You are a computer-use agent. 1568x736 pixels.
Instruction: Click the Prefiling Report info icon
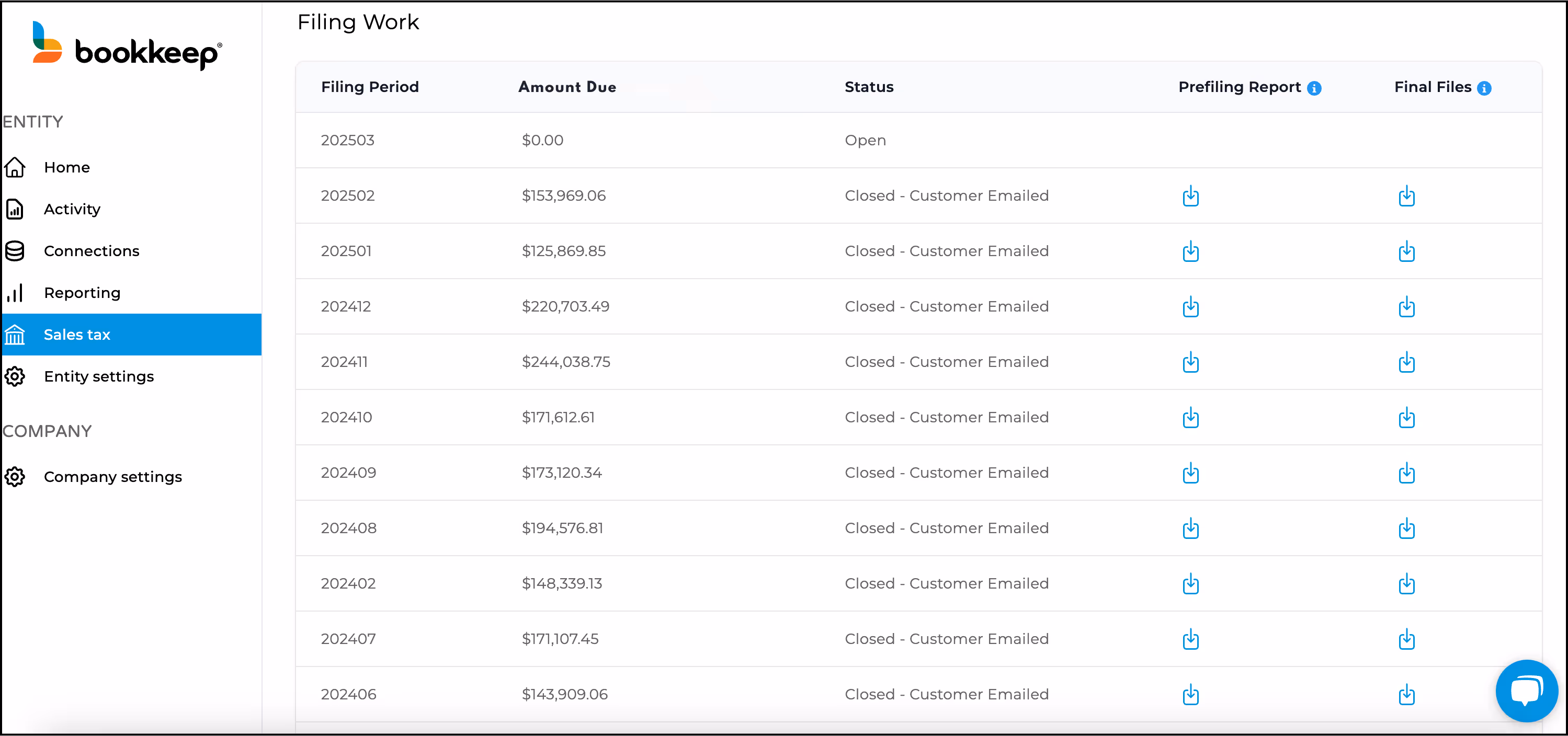tap(1314, 88)
